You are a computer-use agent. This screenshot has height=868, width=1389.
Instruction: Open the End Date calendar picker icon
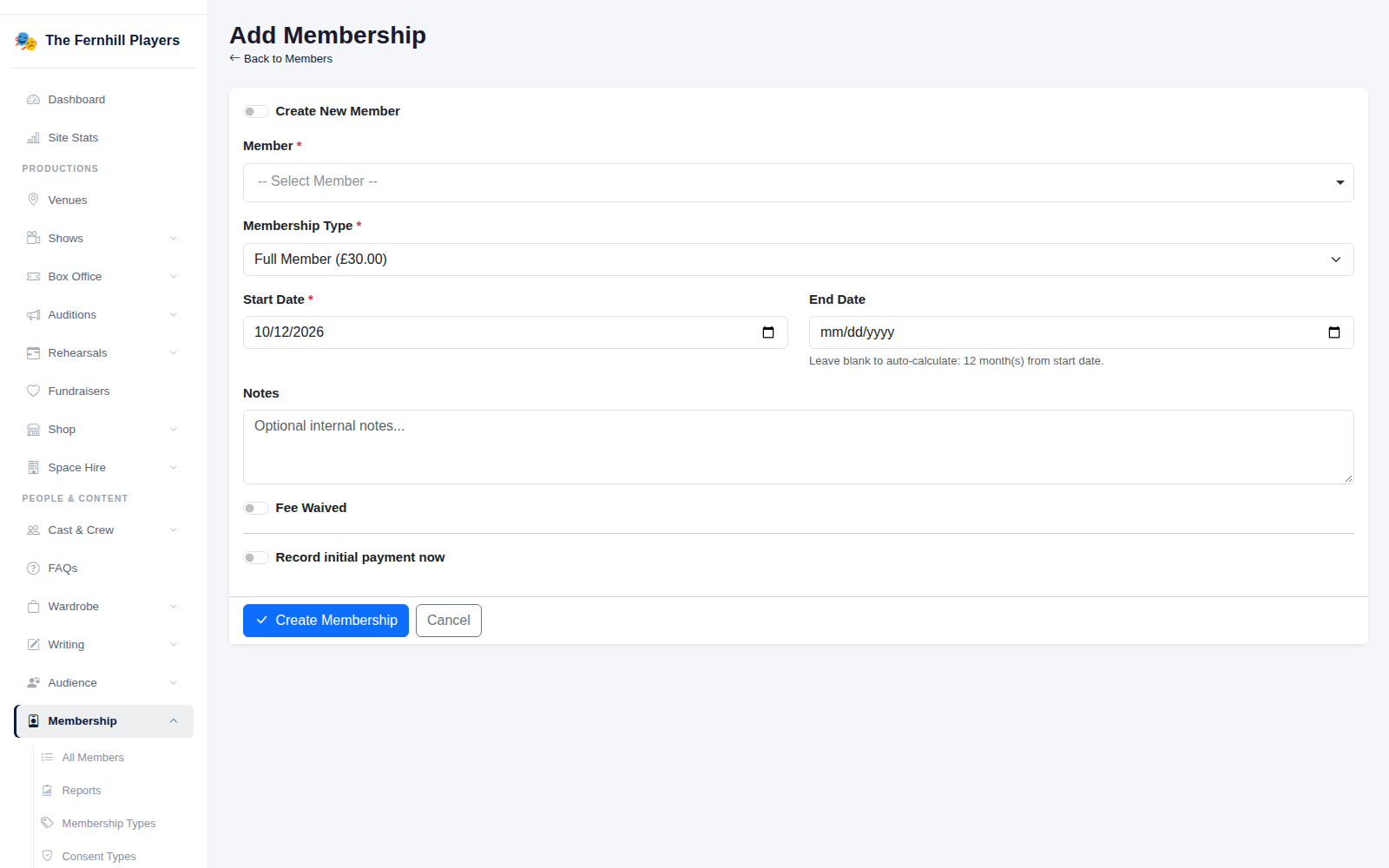point(1334,332)
